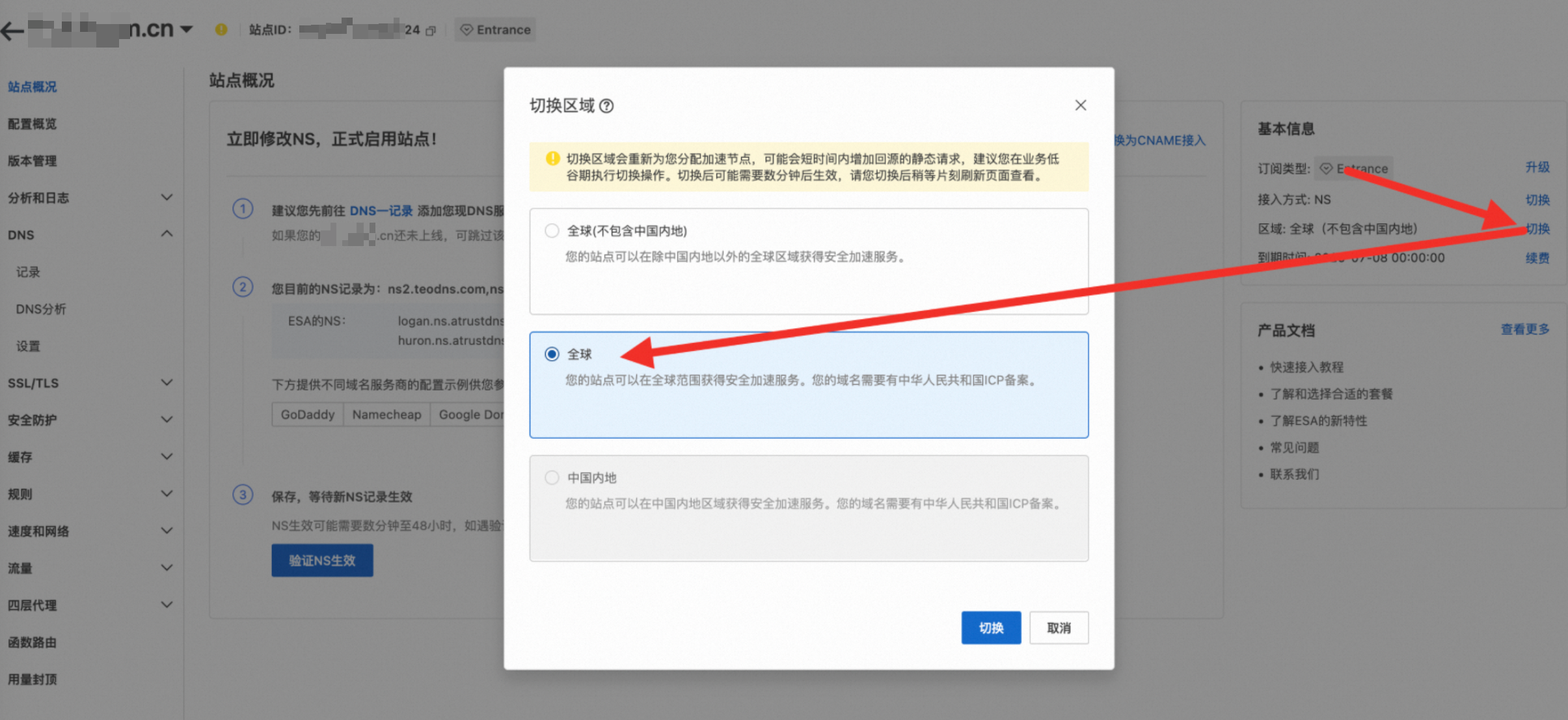Click the blue 切换 confirm button

(x=991, y=628)
